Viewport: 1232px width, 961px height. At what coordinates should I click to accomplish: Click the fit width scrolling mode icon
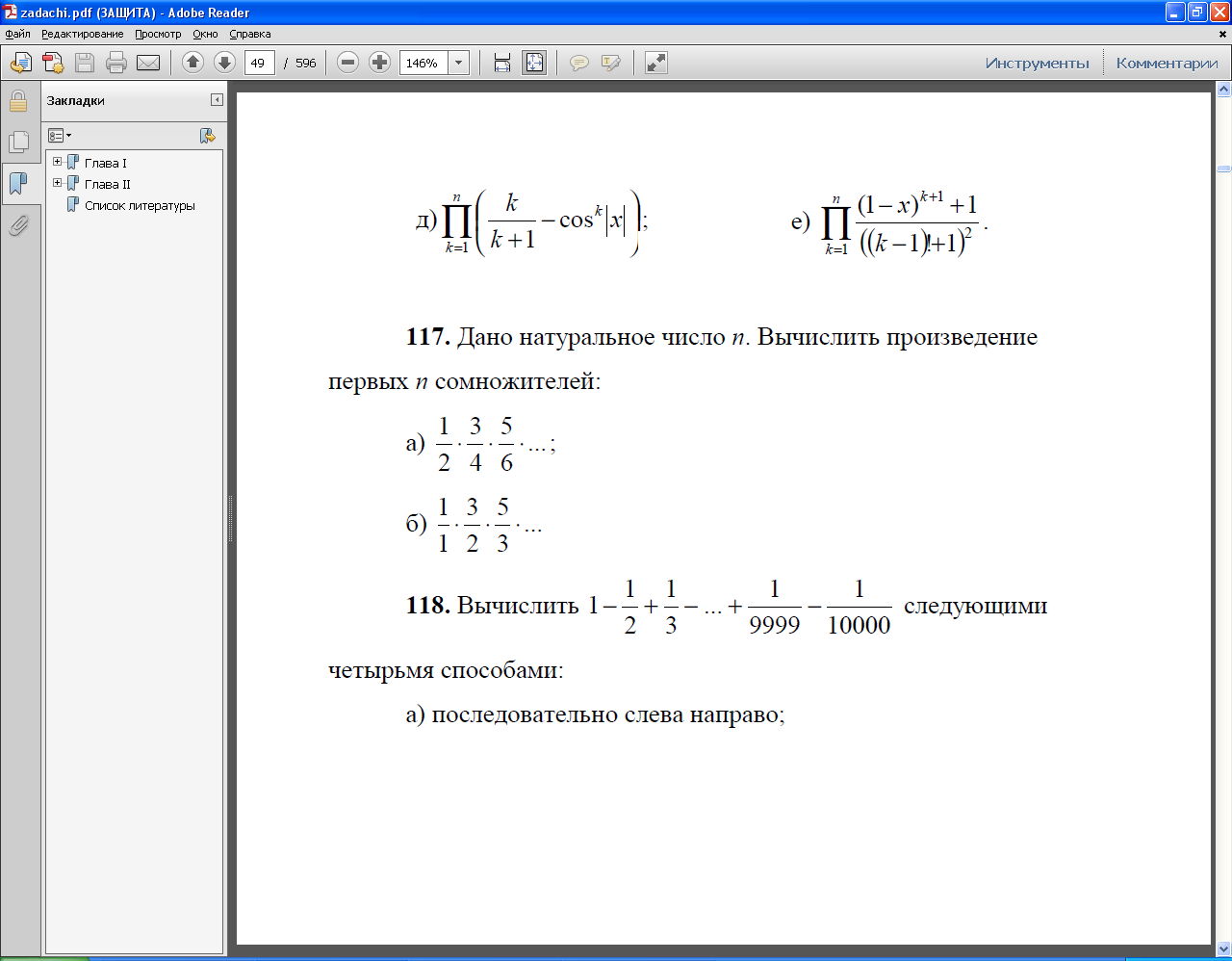501,64
